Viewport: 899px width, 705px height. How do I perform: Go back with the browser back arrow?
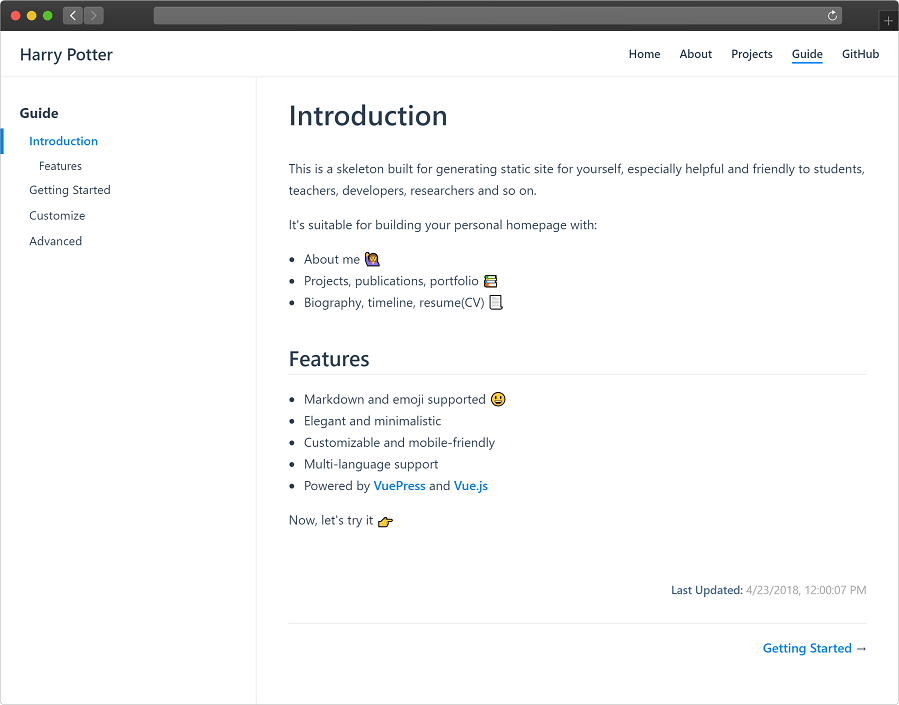pyautogui.click(x=73, y=15)
